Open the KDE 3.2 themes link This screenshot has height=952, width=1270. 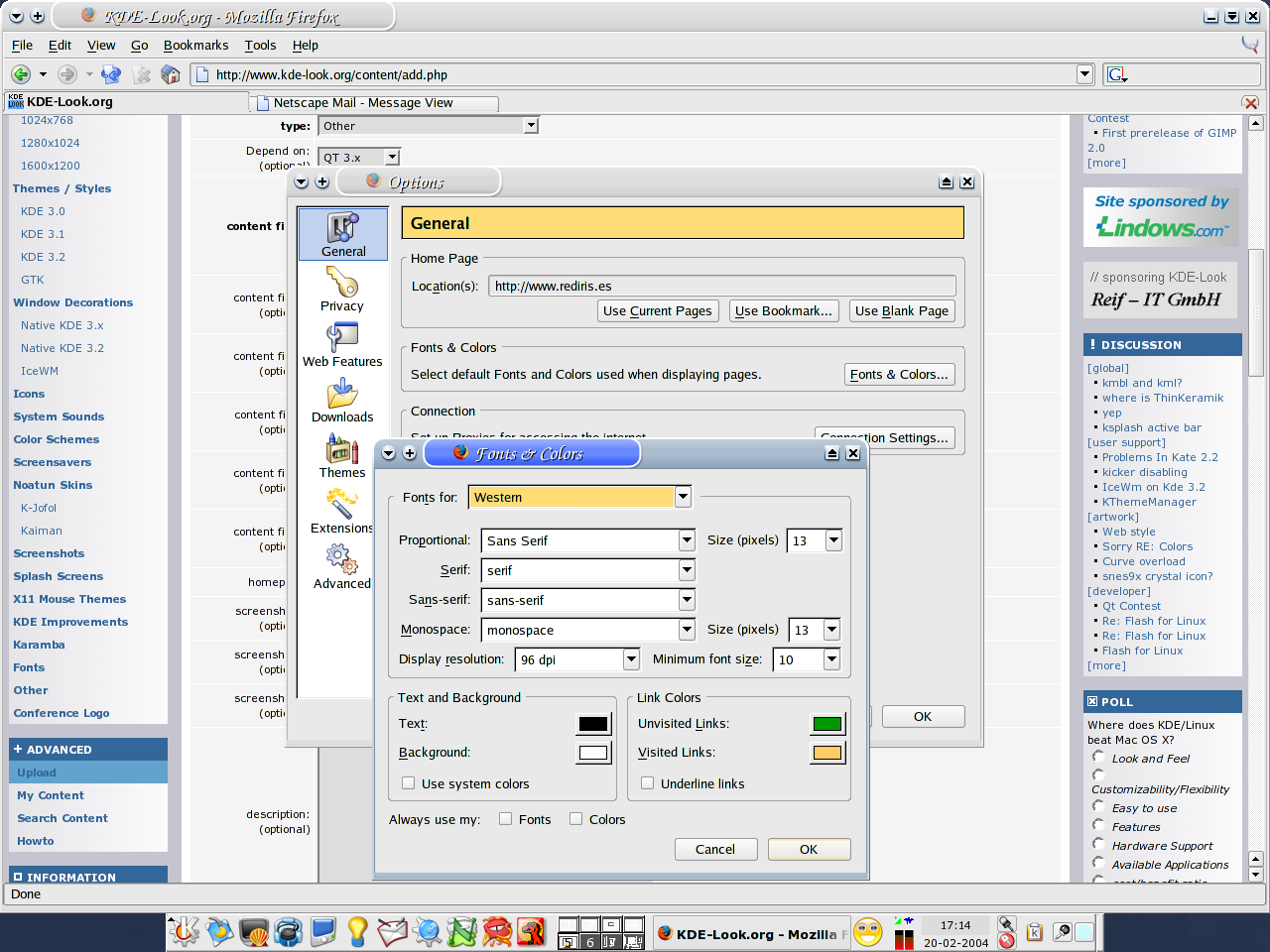pyautogui.click(x=43, y=257)
